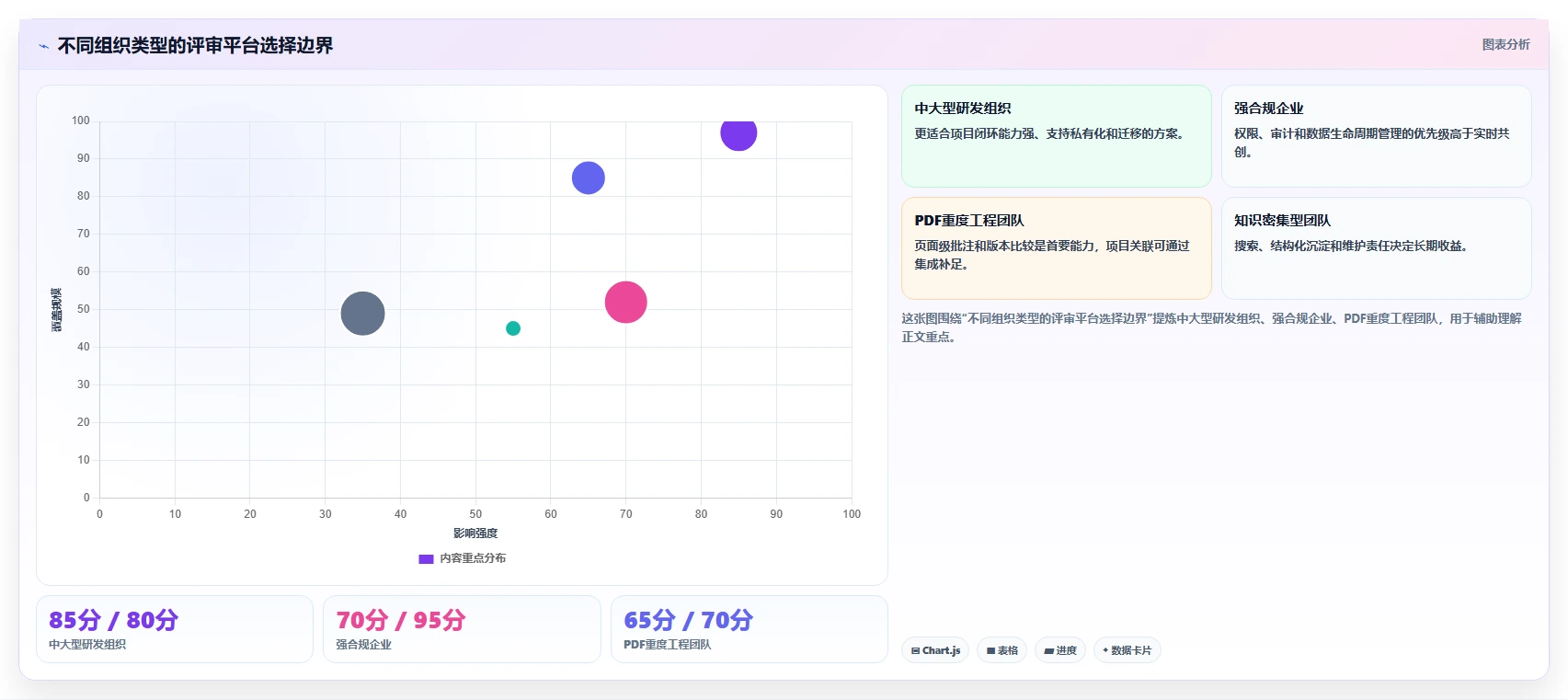The height and width of the screenshot is (700, 1568).
Task: Click the 中大型研发组织 label under 85分
Action: 87,645
